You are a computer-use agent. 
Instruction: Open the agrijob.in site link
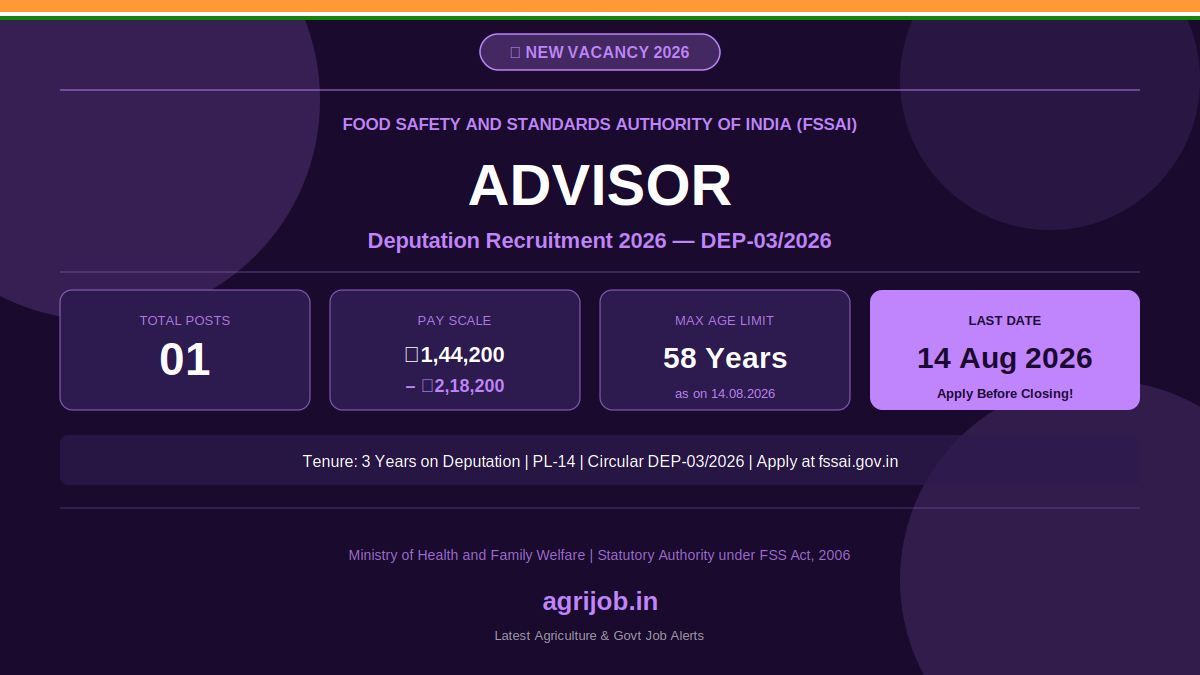pos(600,602)
